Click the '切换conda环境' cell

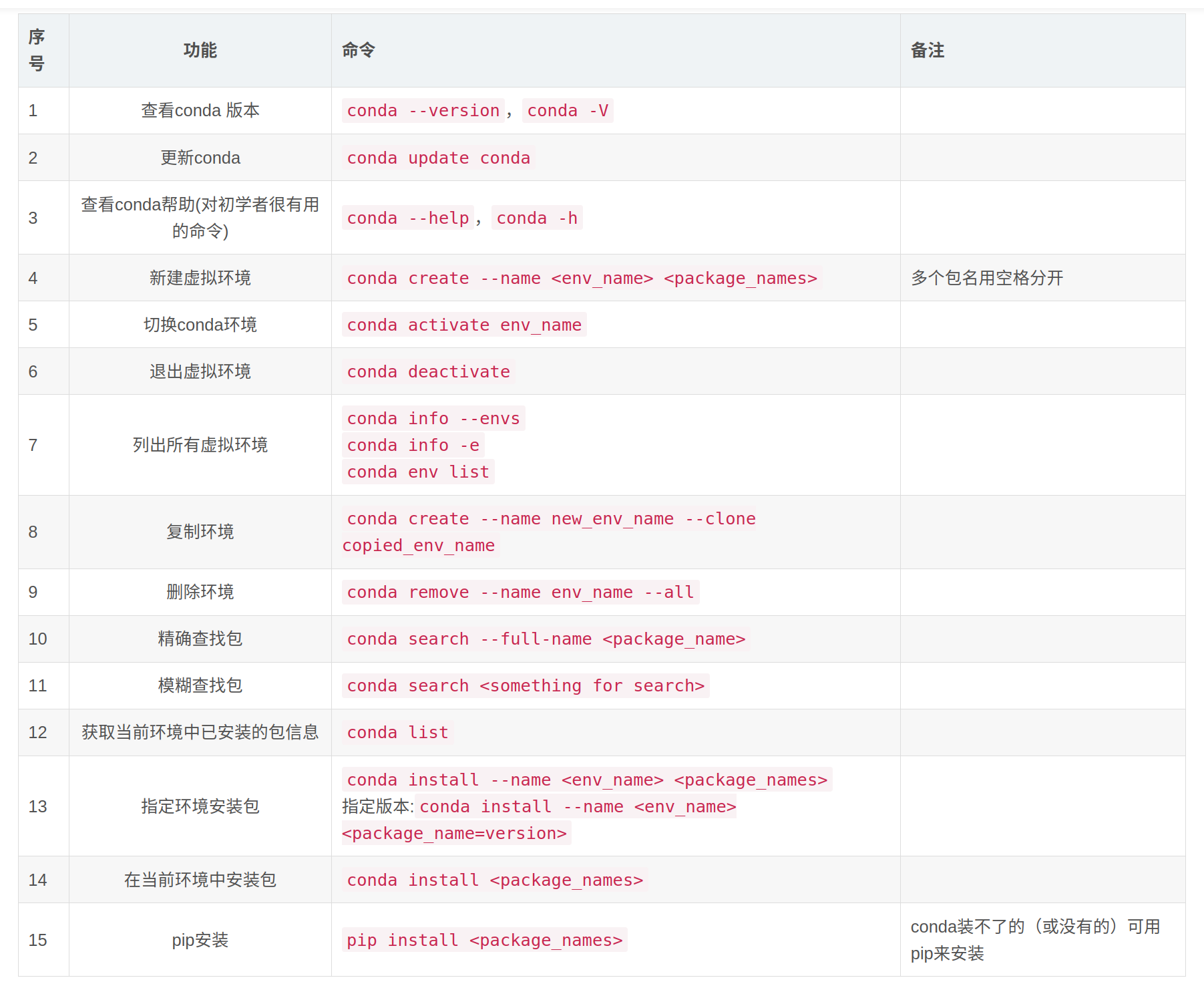click(200, 325)
